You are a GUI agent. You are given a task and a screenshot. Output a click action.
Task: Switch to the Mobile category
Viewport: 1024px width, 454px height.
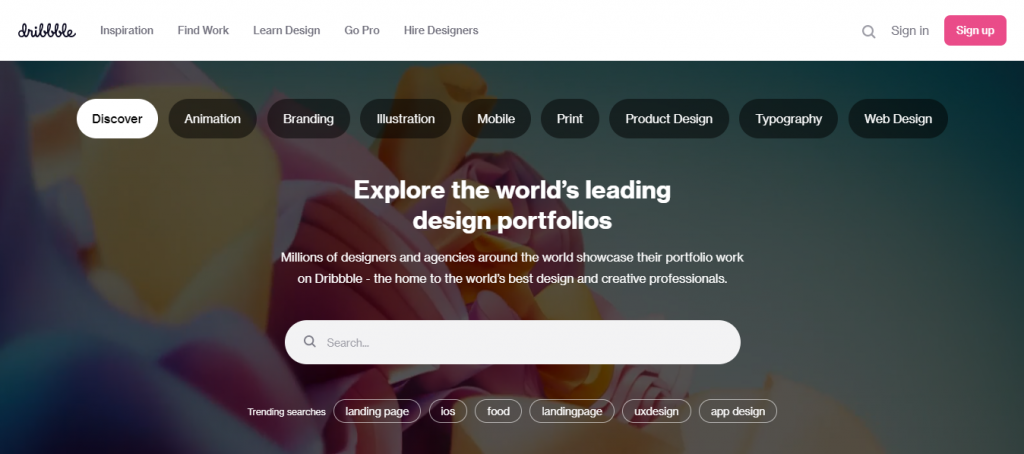[496, 119]
